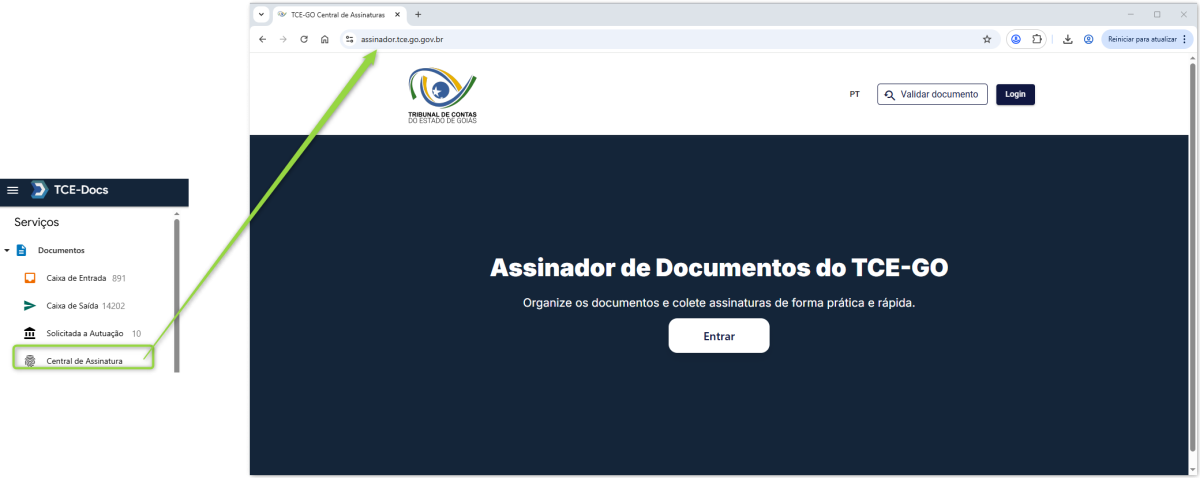This screenshot has width=1200, height=478.
Task: Go forward in browser history
Action: click(x=283, y=39)
